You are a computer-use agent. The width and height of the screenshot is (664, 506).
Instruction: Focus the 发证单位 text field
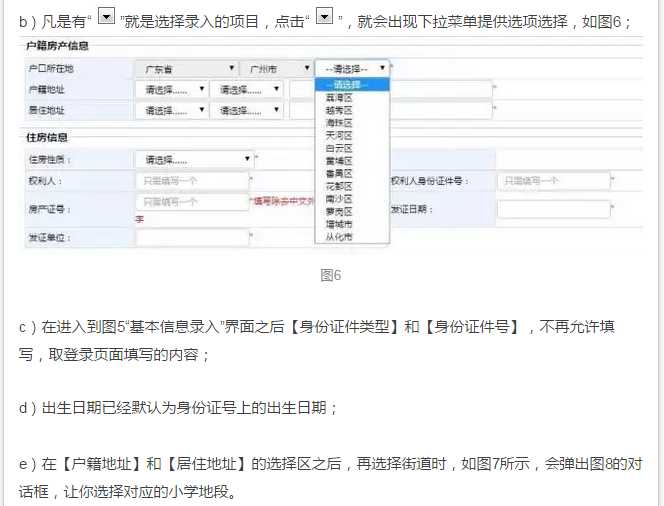tap(192, 238)
